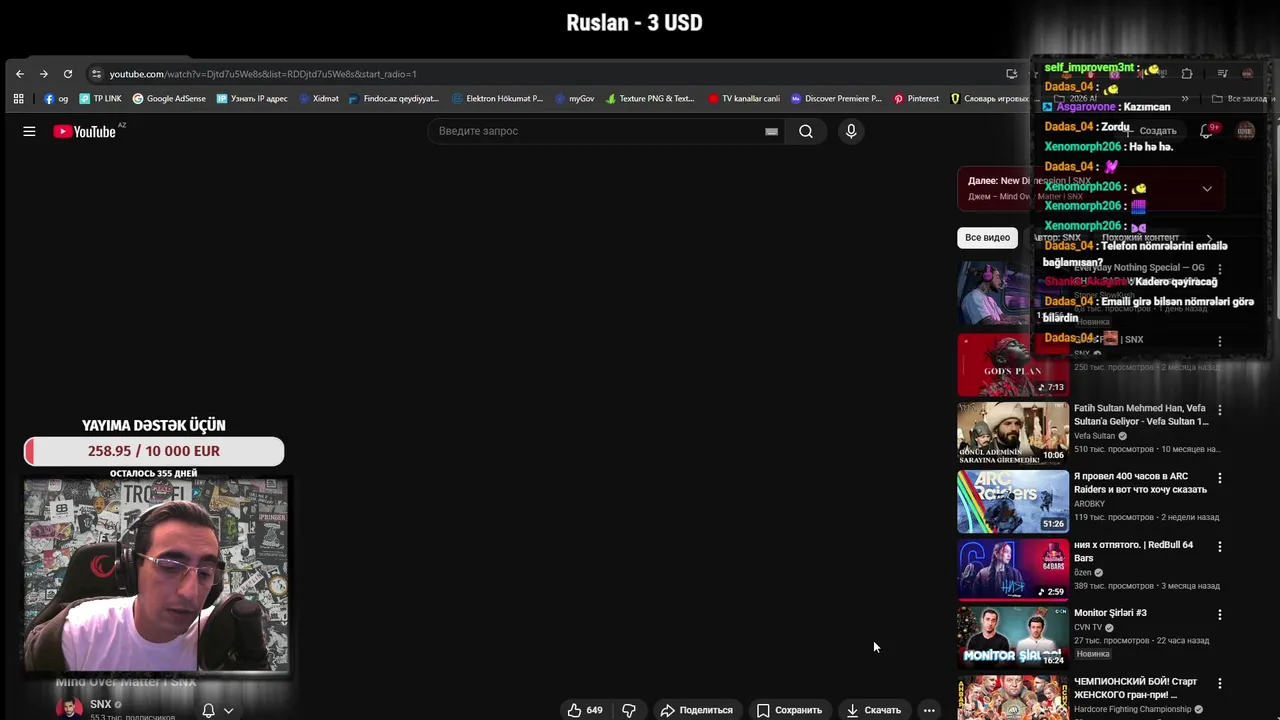Click the search magnifier button
This screenshot has width=1280, height=720.
pyautogui.click(x=806, y=131)
